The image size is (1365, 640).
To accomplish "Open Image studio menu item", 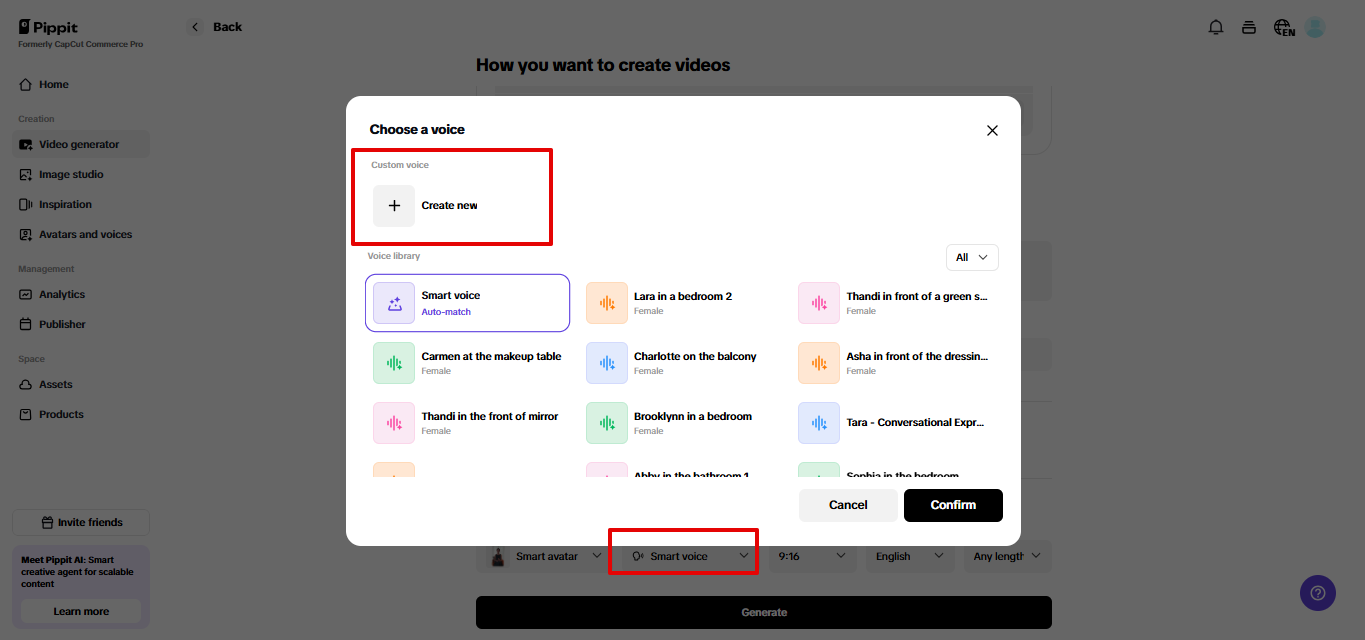I will pos(81,174).
